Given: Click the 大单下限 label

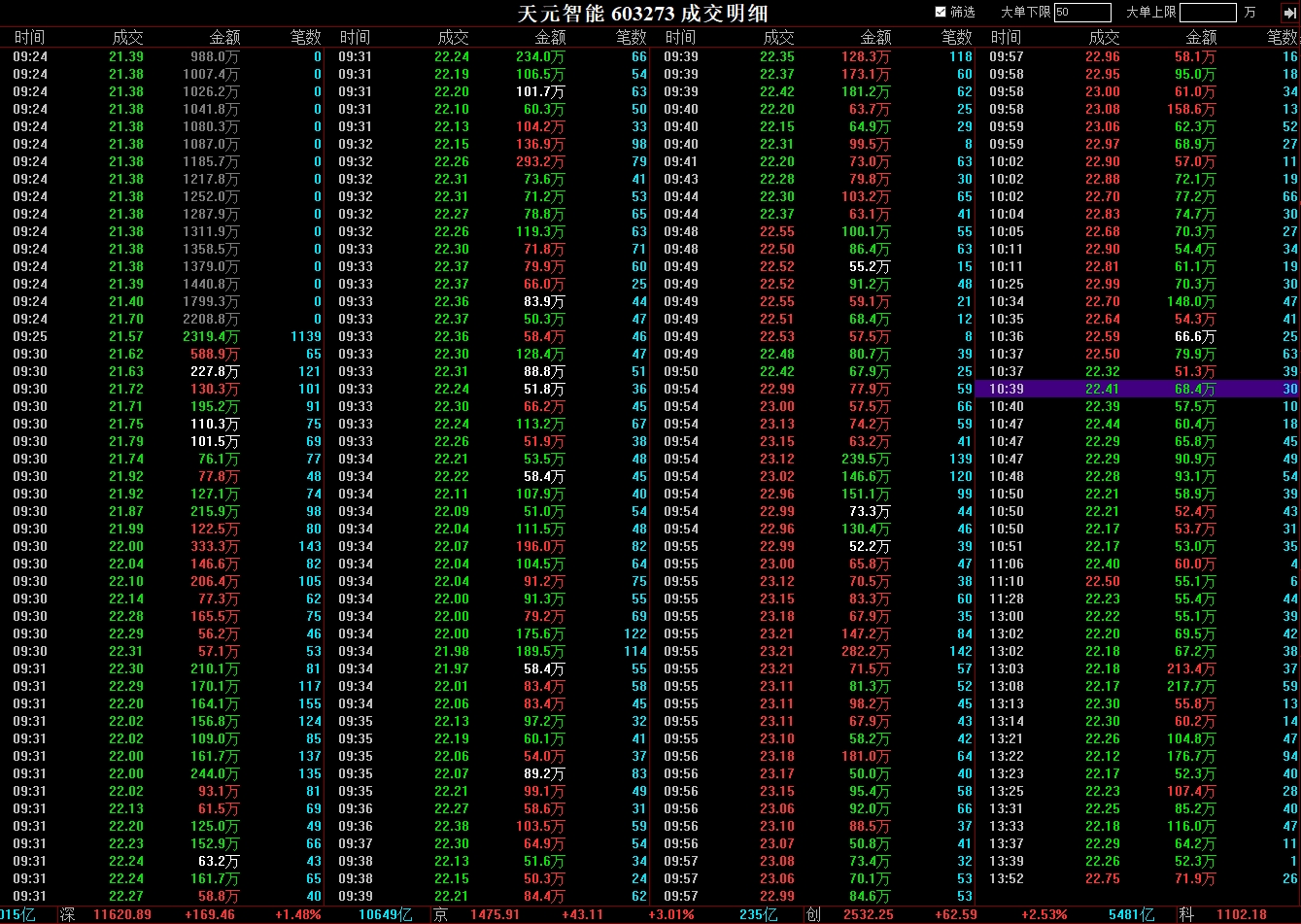Looking at the screenshot, I should (1026, 12).
